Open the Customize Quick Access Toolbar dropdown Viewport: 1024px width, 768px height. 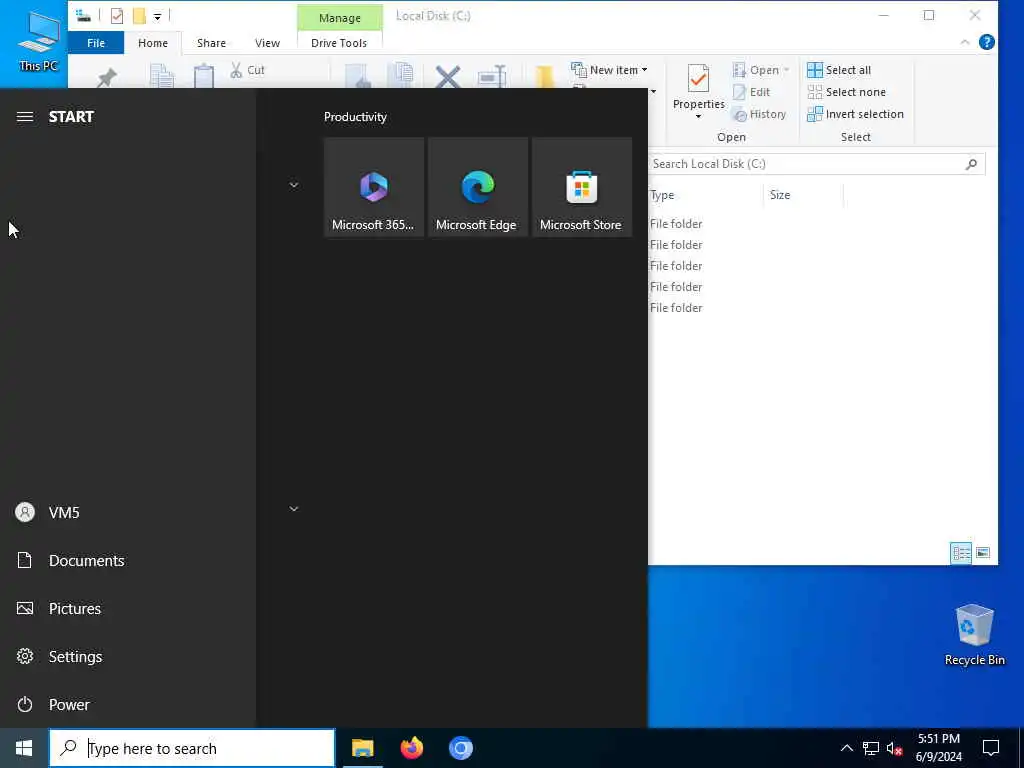pyautogui.click(x=157, y=17)
